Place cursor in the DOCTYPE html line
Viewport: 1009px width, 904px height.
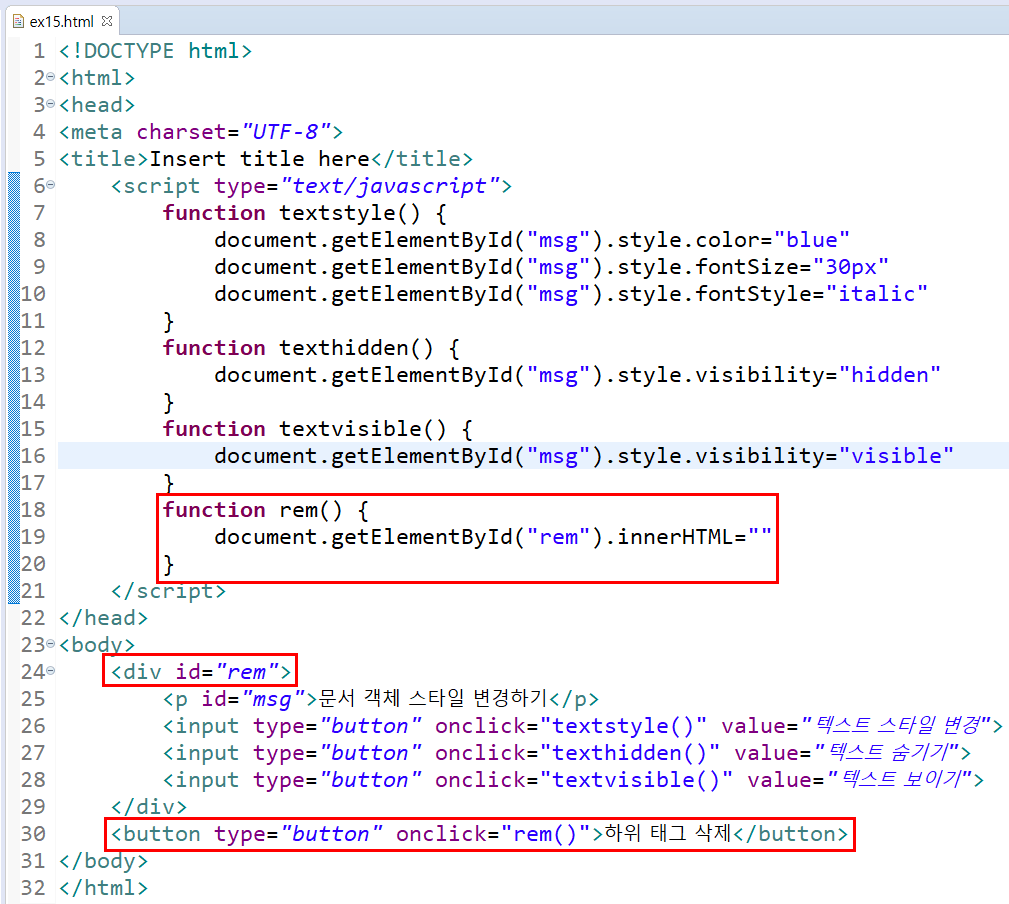pyautogui.click(x=155, y=51)
